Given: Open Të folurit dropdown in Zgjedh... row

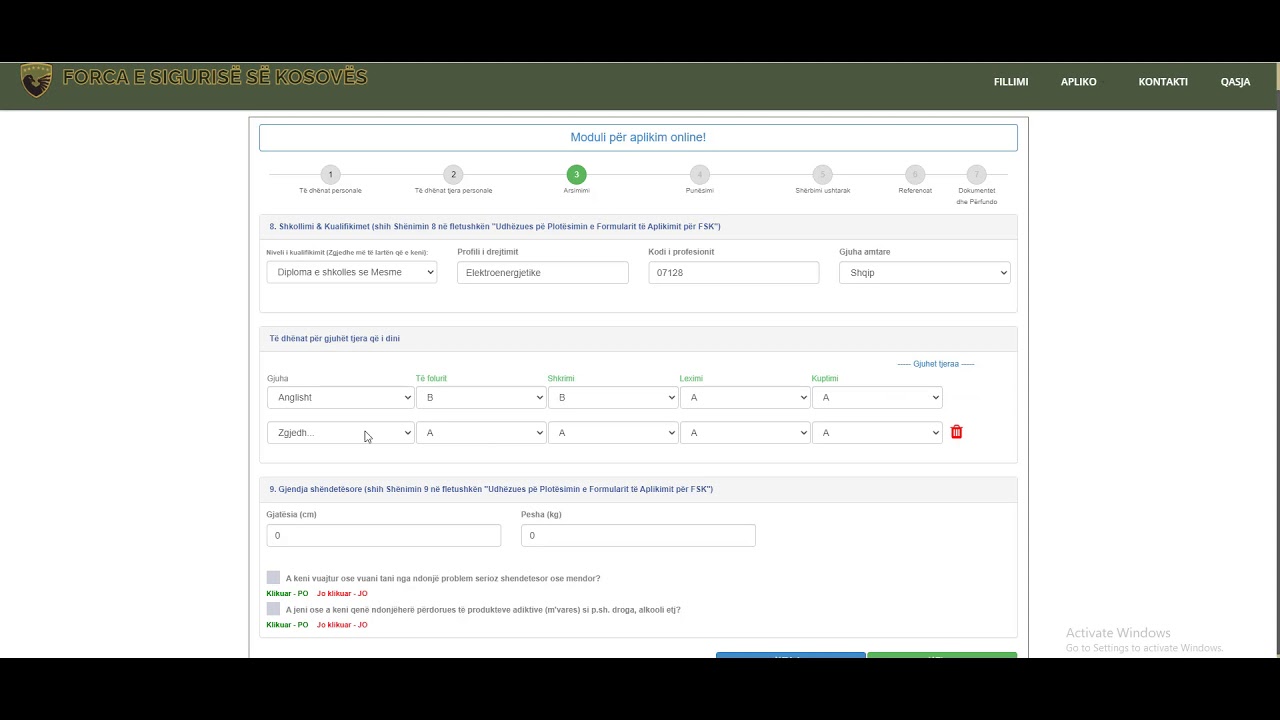Looking at the screenshot, I should pos(481,433).
